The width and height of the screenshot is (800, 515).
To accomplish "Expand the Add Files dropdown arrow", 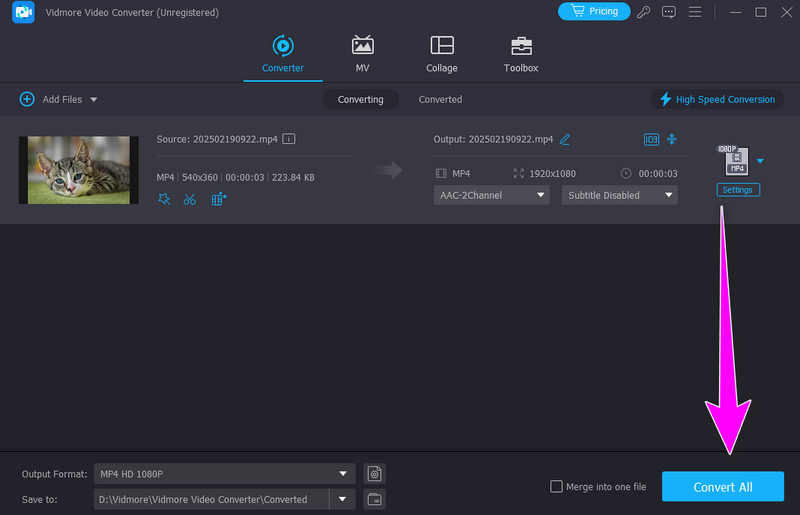I will point(94,100).
